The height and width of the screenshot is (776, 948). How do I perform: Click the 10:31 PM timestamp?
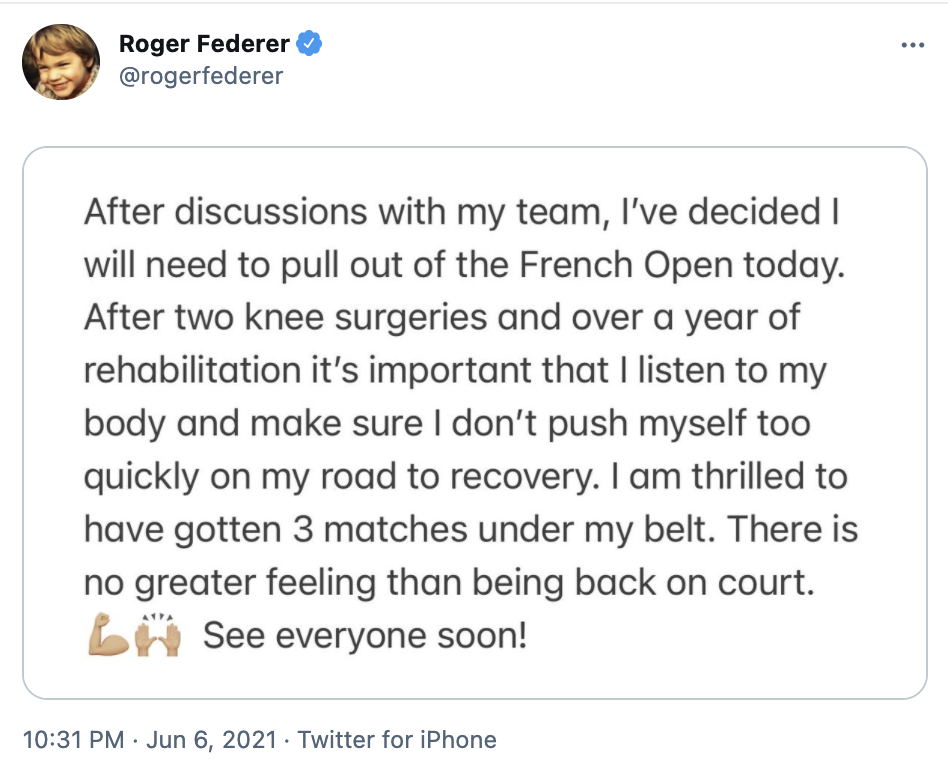click(73, 740)
